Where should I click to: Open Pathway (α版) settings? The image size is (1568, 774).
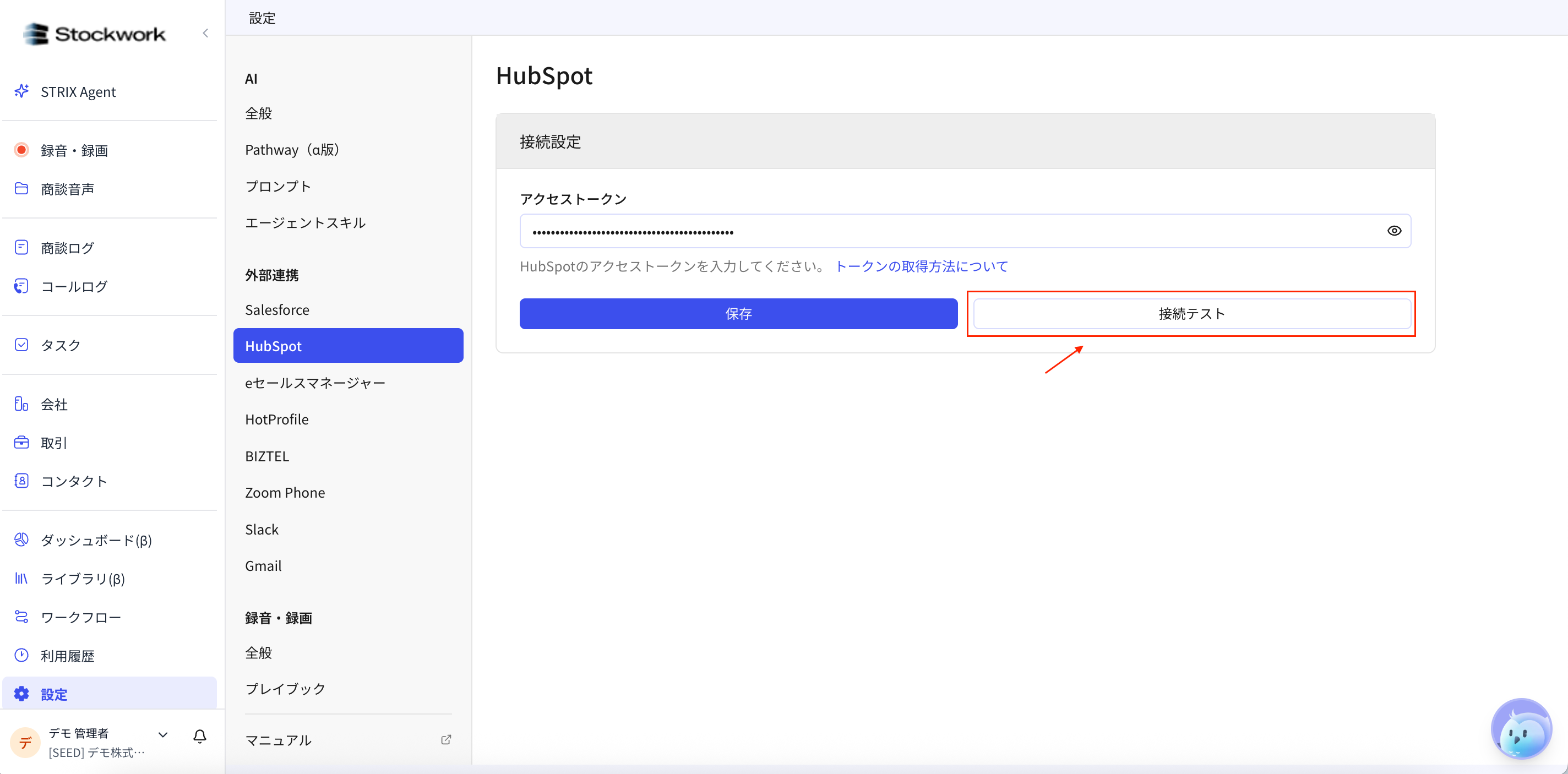tap(348, 150)
